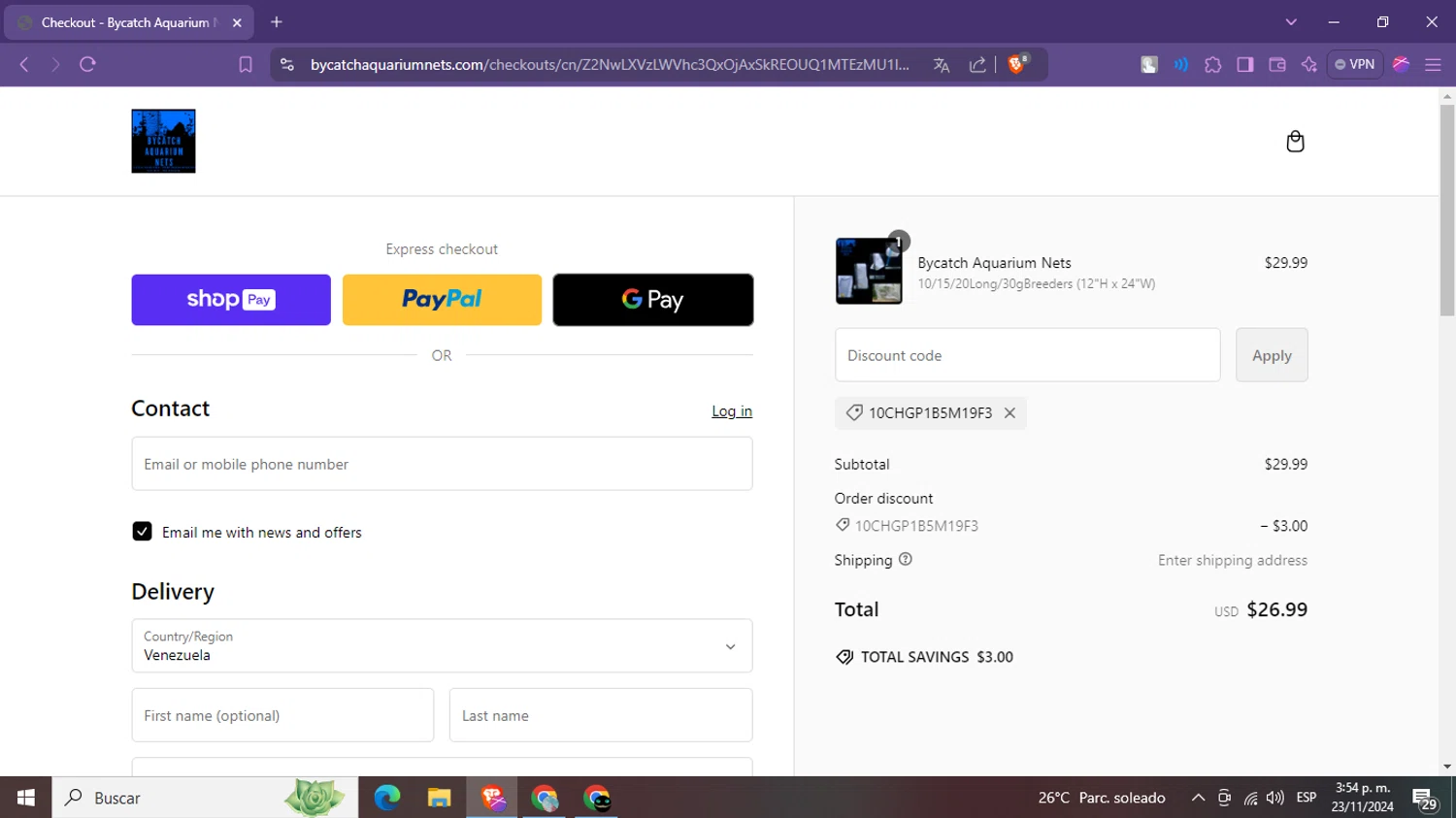Toggle the browser sidebar panel
Viewport: 1456px width, 818px height.
pos(1244,65)
